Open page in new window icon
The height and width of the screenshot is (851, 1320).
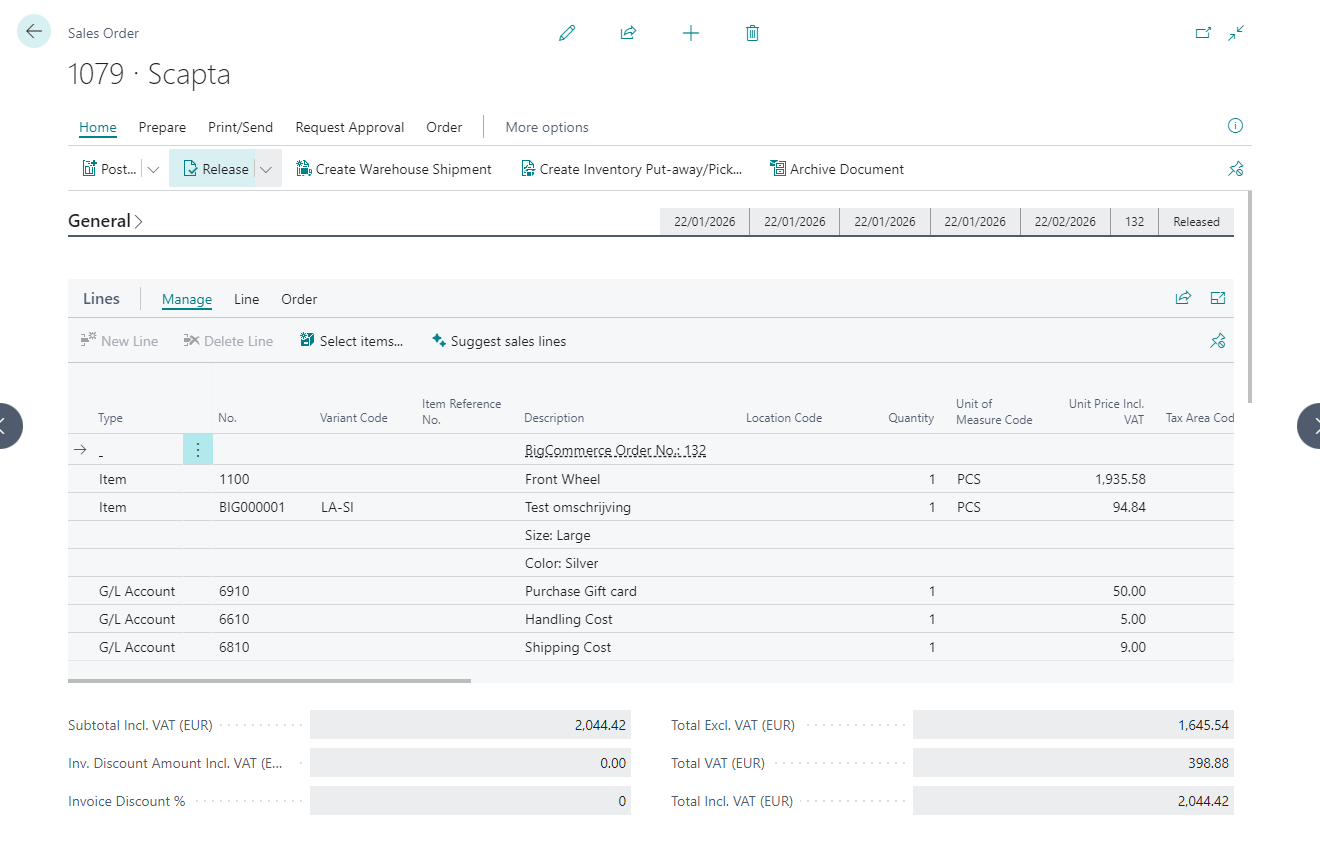tap(1204, 33)
